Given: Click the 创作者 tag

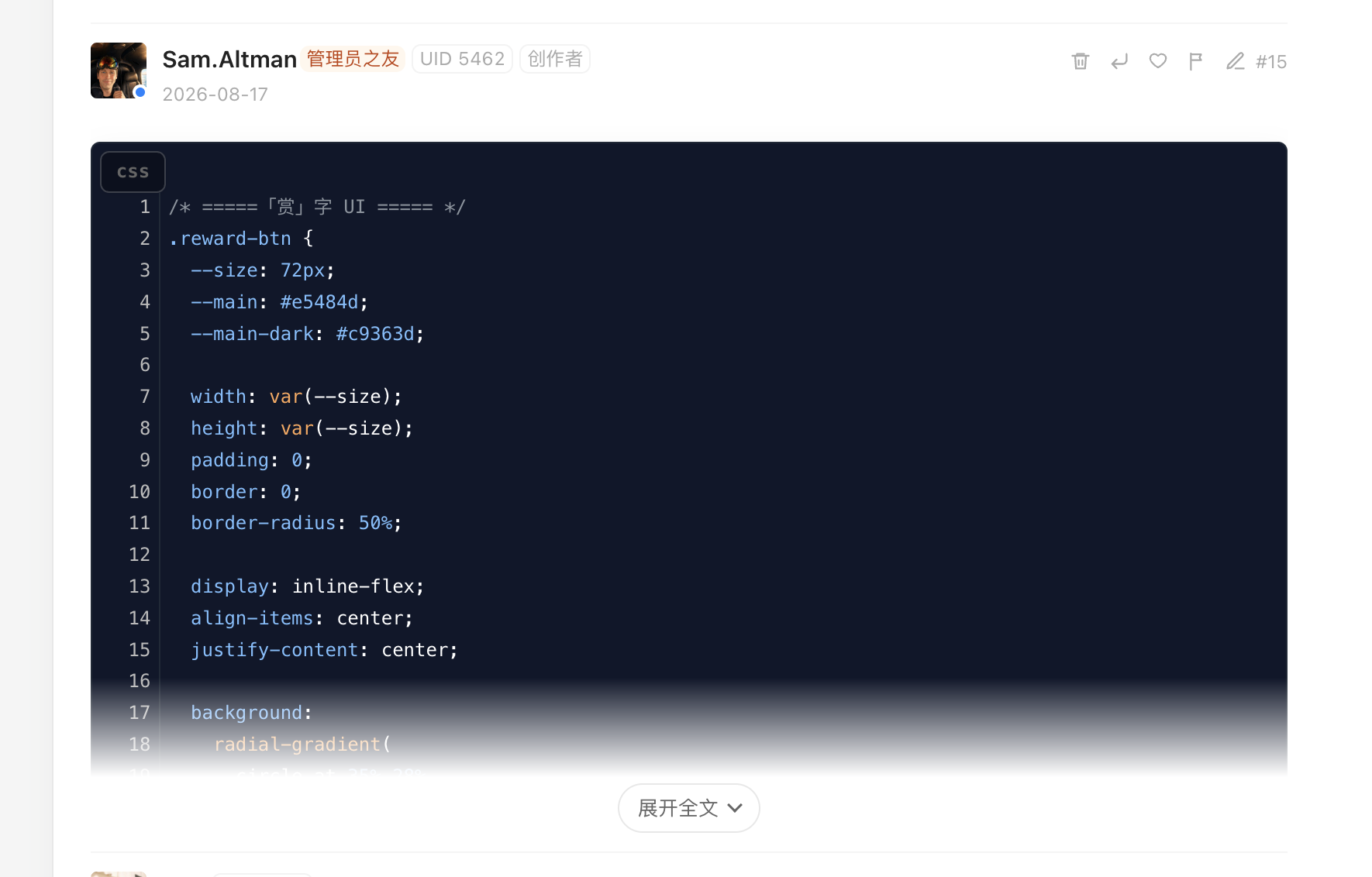Looking at the screenshot, I should pyautogui.click(x=555, y=59).
